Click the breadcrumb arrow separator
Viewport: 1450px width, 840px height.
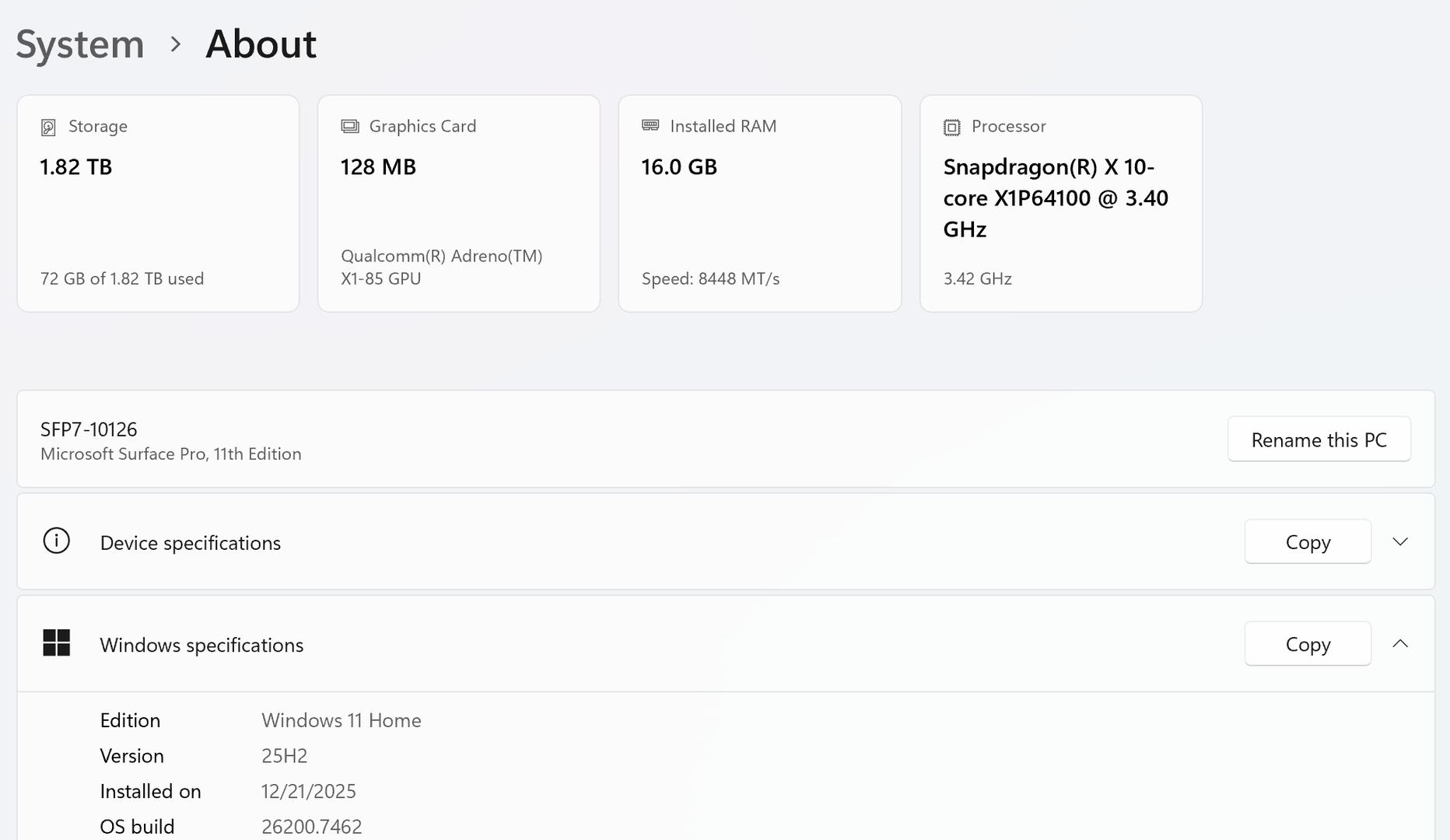(176, 44)
